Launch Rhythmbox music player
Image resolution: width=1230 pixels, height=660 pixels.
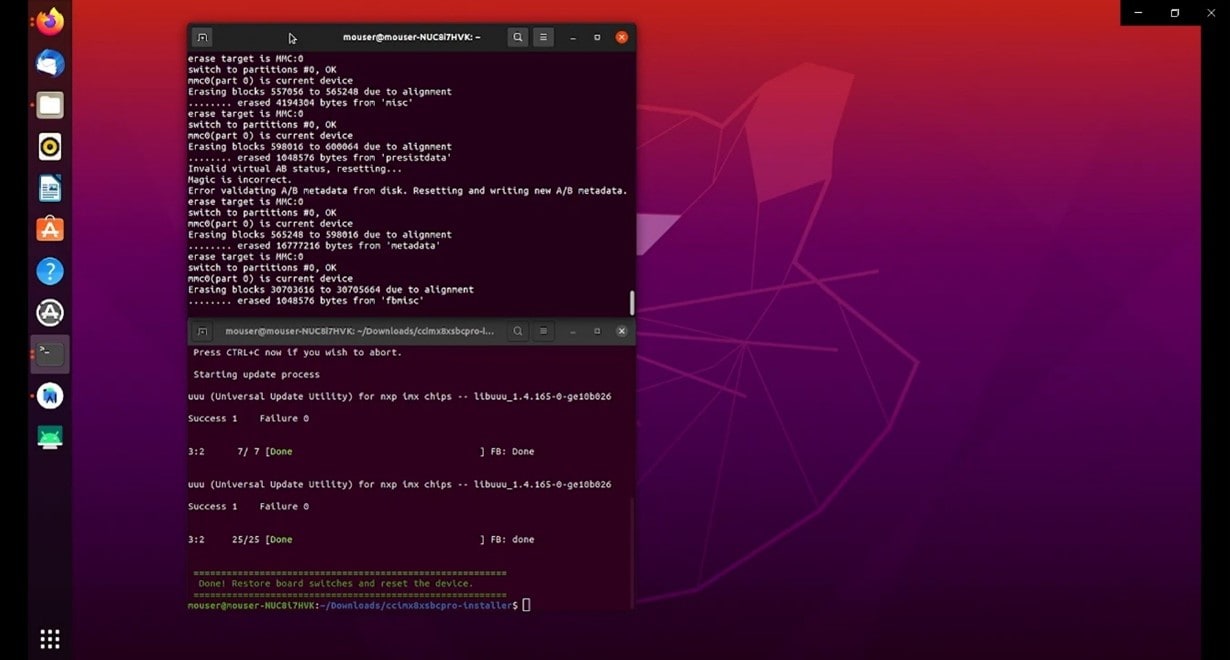click(50, 147)
